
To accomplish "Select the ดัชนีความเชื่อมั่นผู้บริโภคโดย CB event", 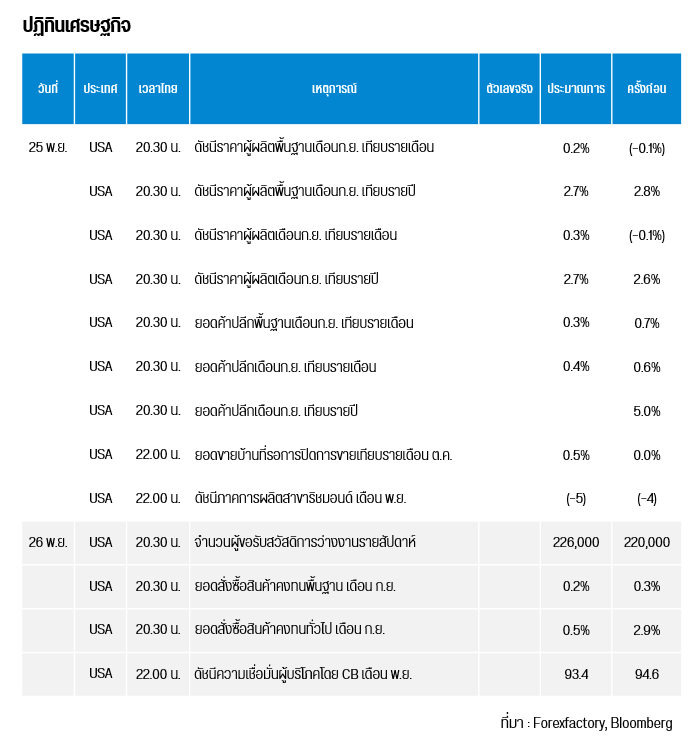I will [303, 674].
